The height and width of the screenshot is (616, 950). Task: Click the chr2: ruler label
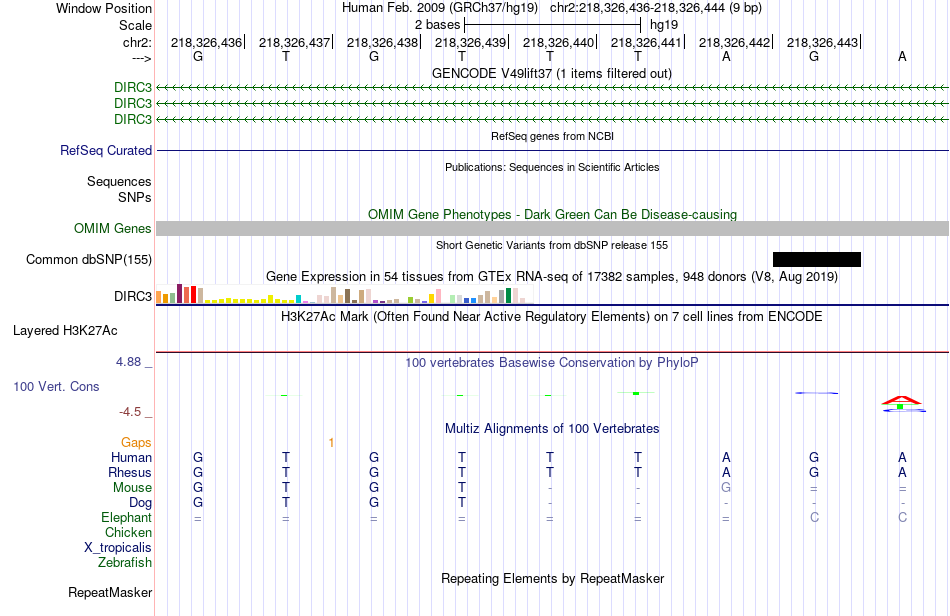click(x=137, y=42)
